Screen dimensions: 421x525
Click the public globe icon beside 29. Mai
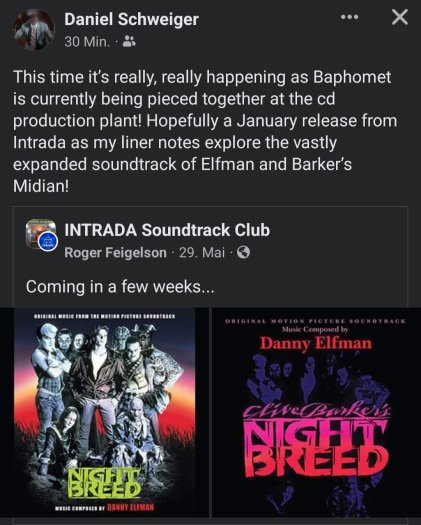(x=243, y=253)
